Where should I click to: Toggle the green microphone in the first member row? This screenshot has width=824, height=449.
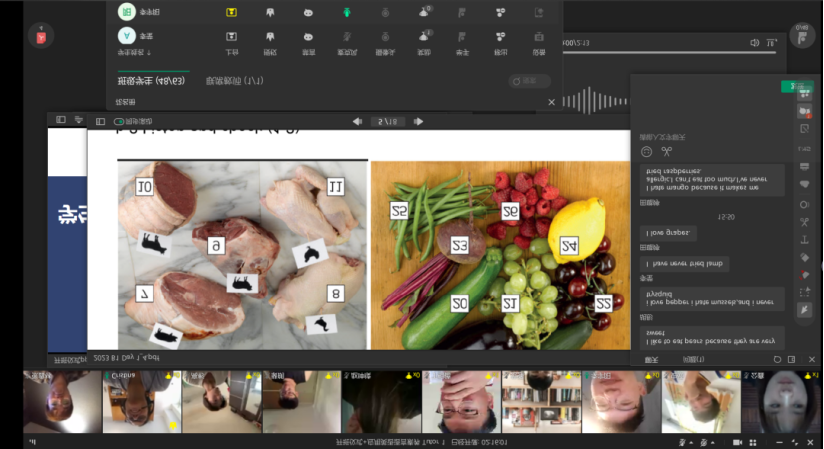346,13
